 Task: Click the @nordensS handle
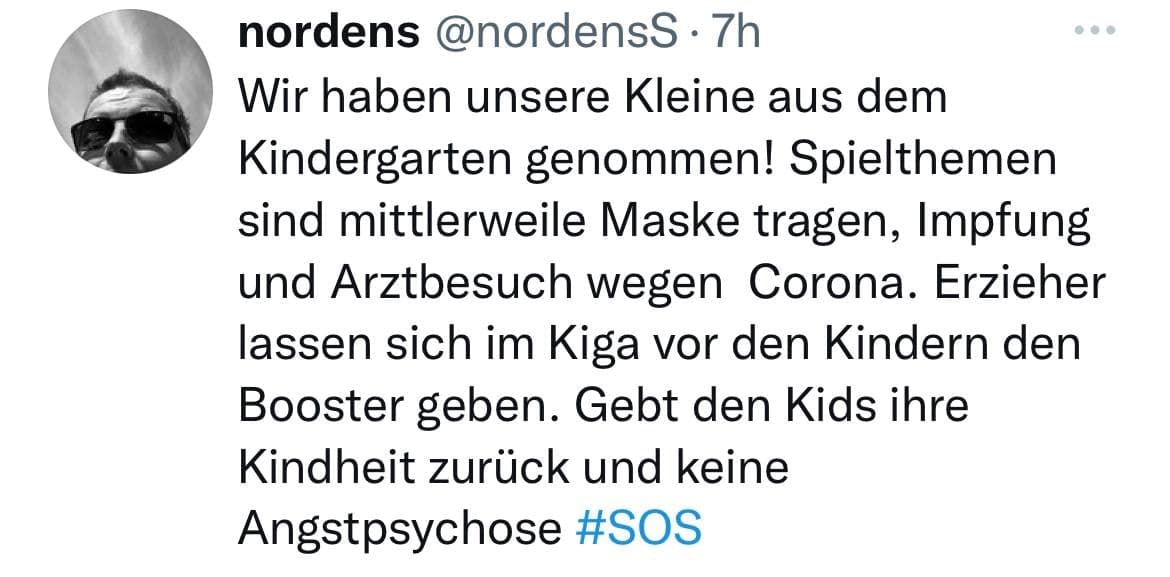pyautogui.click(x=549, y=33)
